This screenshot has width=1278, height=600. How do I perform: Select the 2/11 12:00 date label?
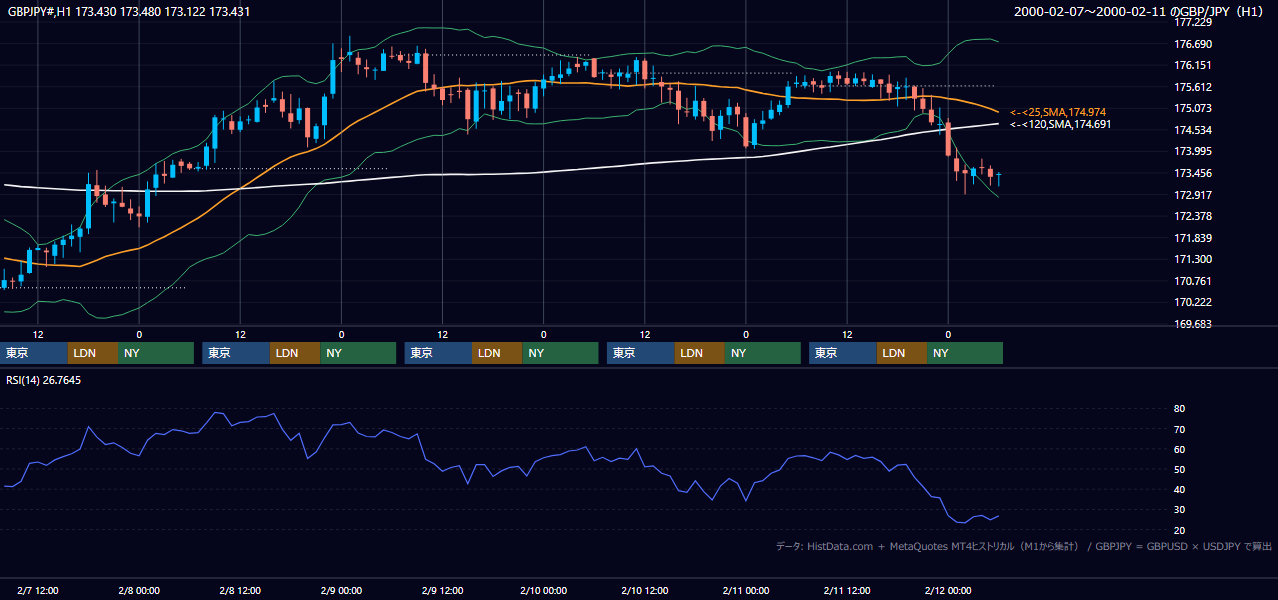tap(846, 591)
